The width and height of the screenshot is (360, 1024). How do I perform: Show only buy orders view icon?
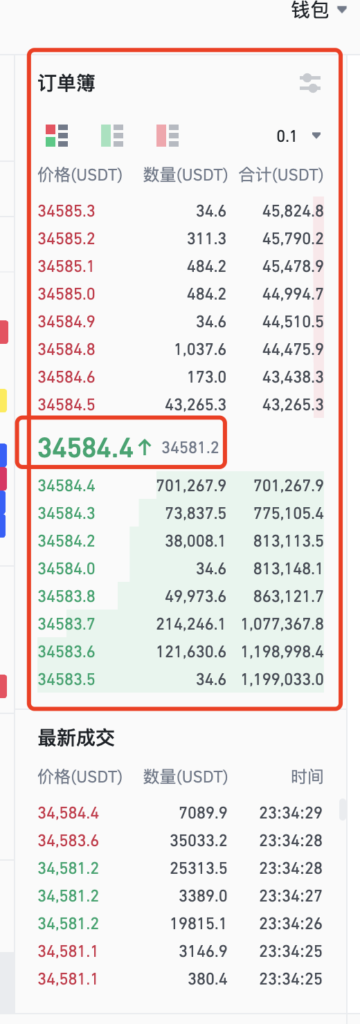click(112, 136)
